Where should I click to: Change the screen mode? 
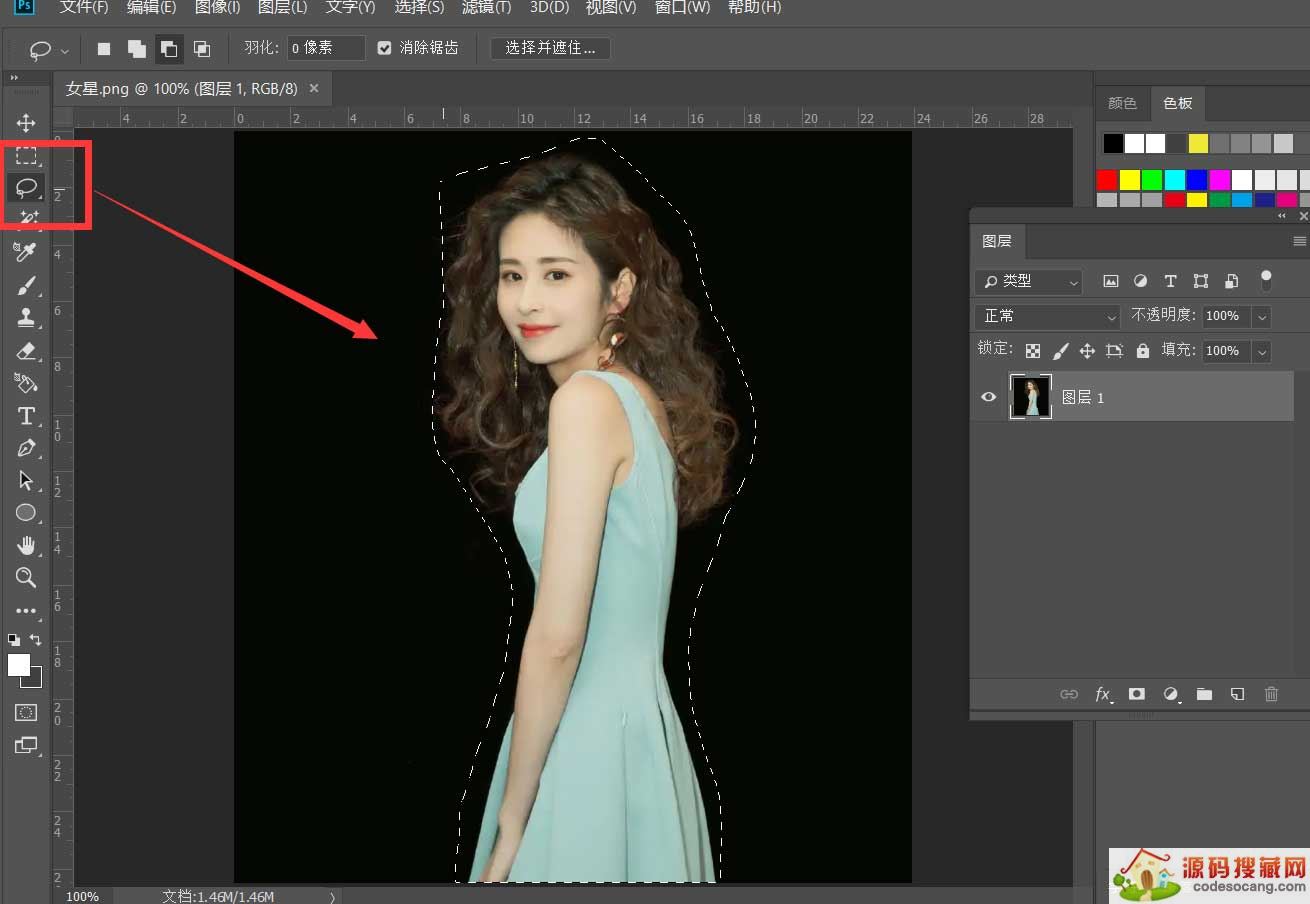tap(26, 745)
